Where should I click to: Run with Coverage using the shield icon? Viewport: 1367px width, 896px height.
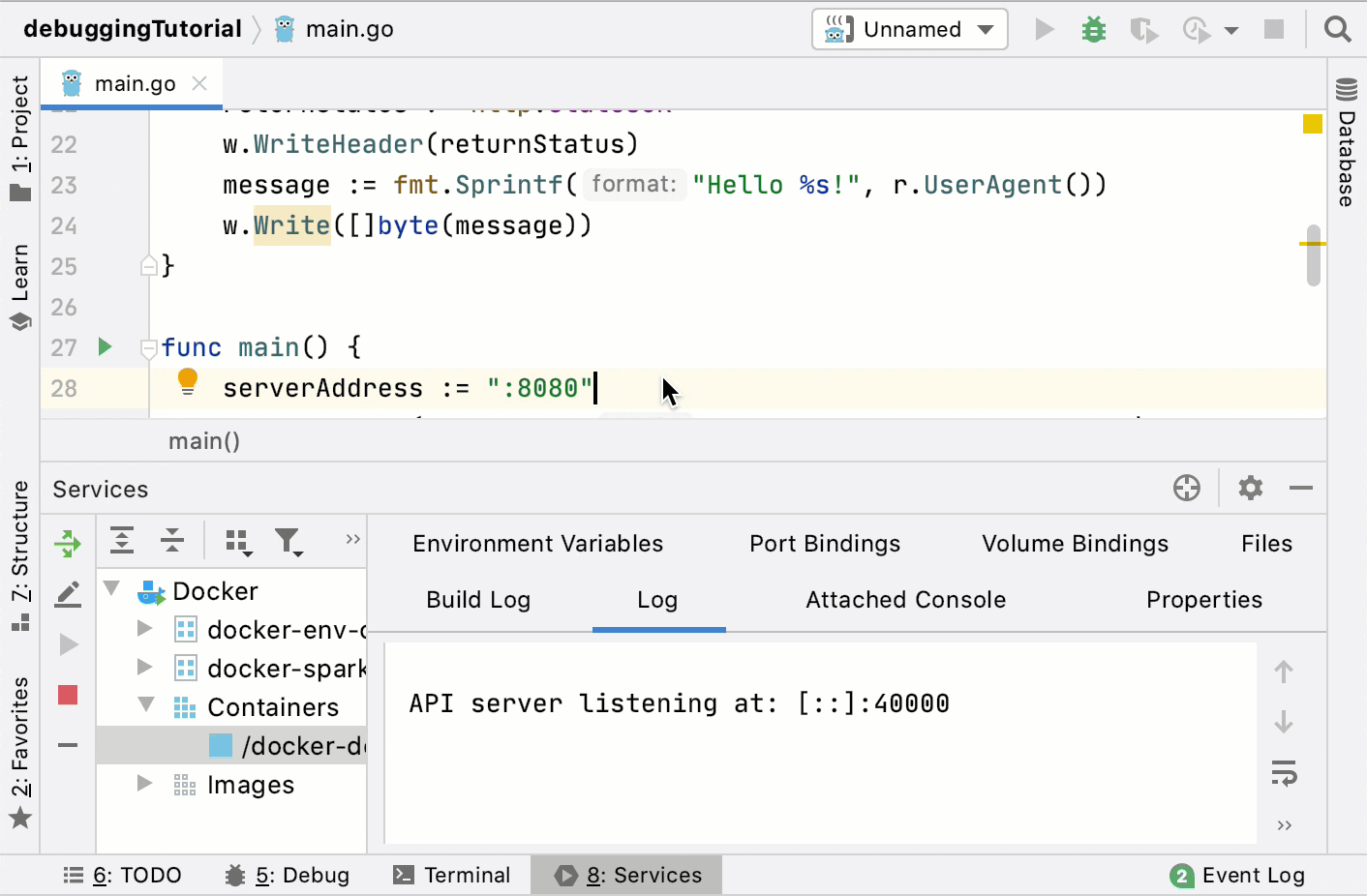point(1143,29)
